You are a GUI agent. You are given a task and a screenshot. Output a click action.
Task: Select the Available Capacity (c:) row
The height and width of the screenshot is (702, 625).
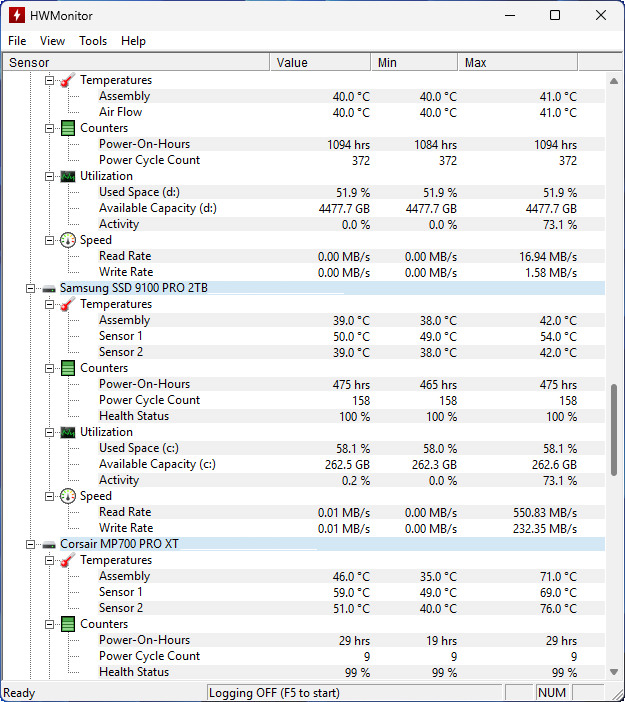tap(351, 464)
